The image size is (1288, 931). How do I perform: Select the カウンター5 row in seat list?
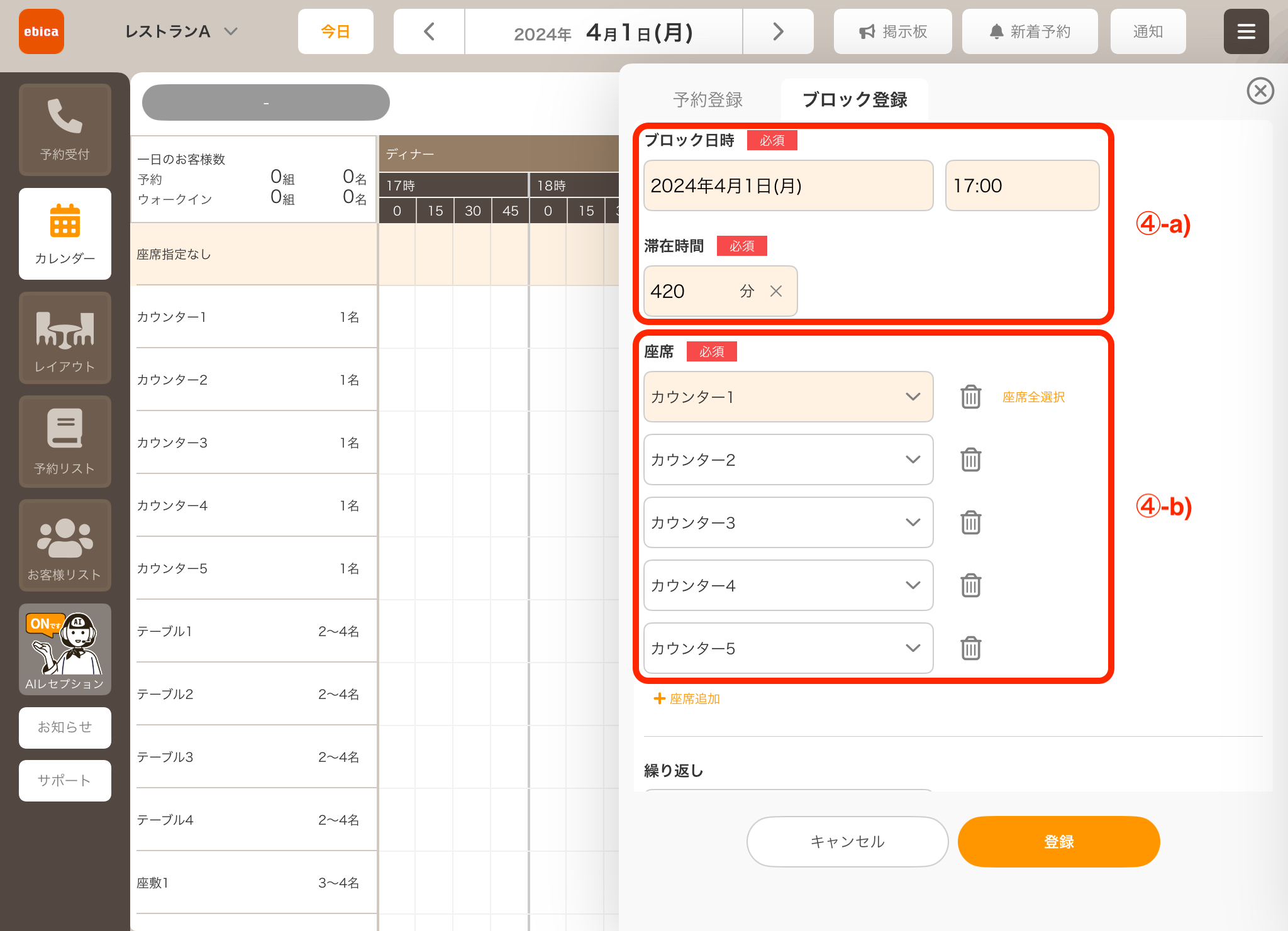click(x=253, y=568)
